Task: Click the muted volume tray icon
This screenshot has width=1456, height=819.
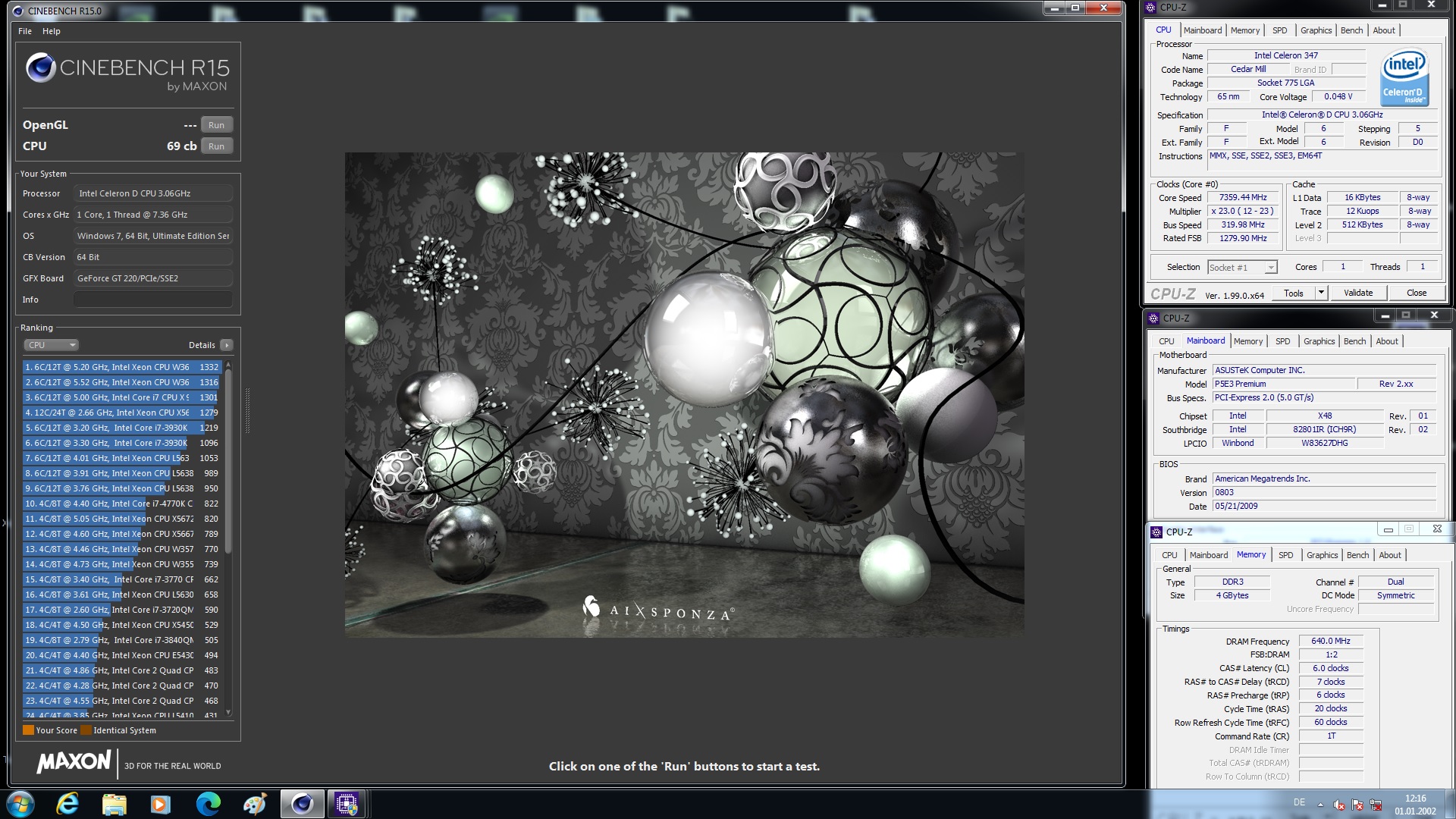Action: [x=1339, y=805]
